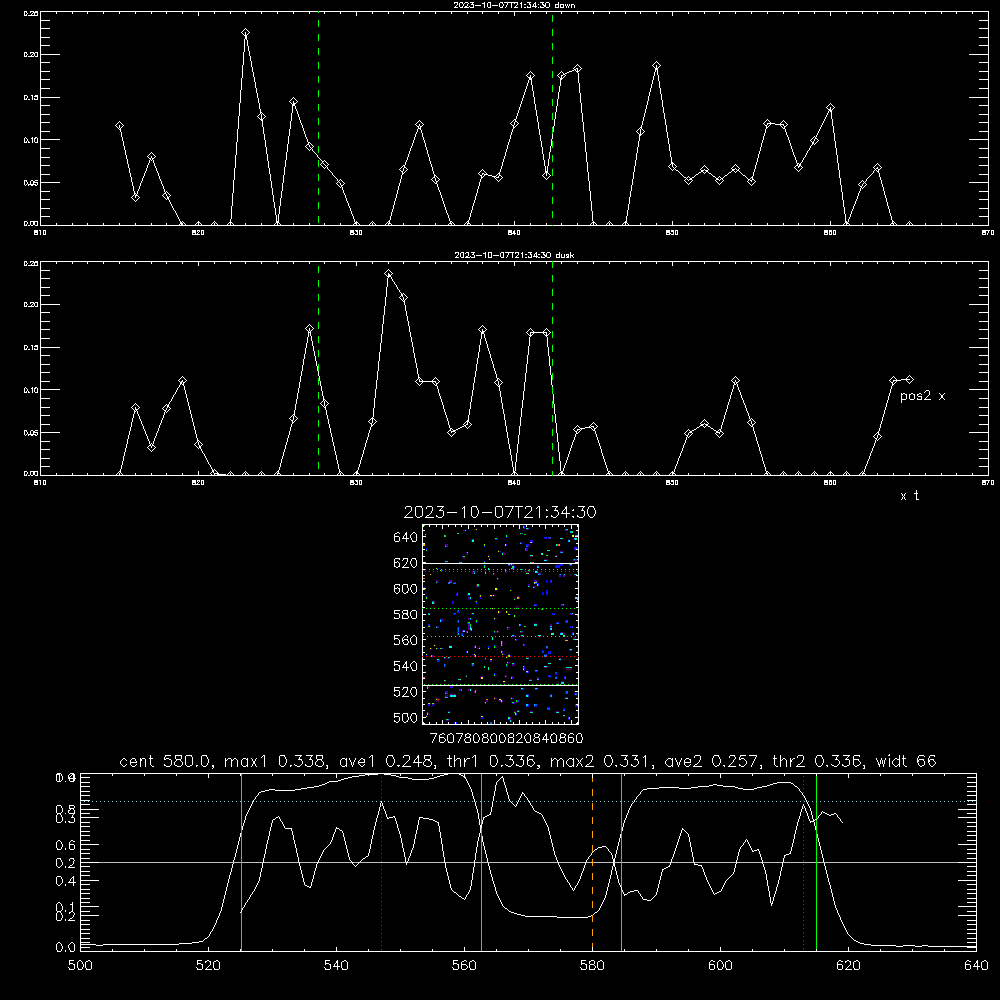Click the bottom plot x-axis label 500
Image resolution: width=1000 pixels, height=1000 pixels.
click(80, 966)
